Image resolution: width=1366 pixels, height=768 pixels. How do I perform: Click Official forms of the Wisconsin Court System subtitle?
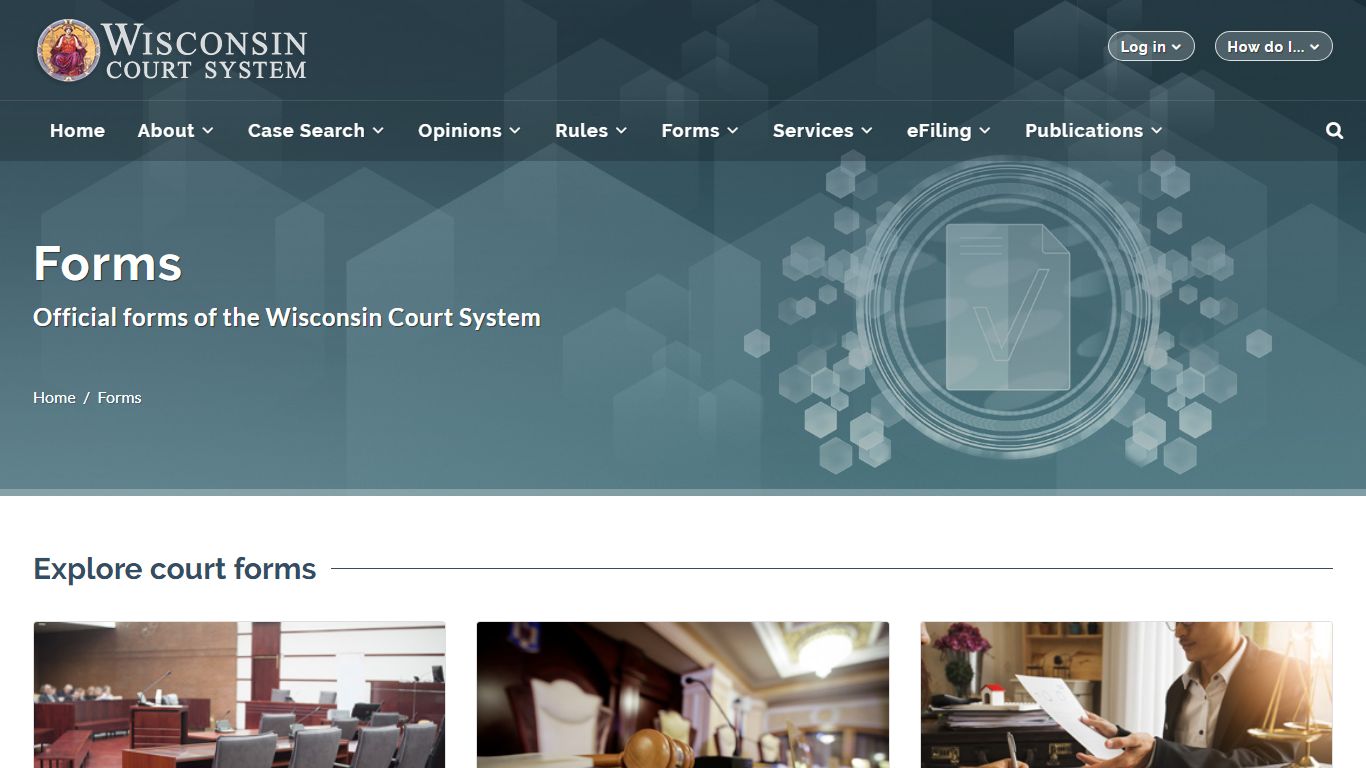point(287,318)
